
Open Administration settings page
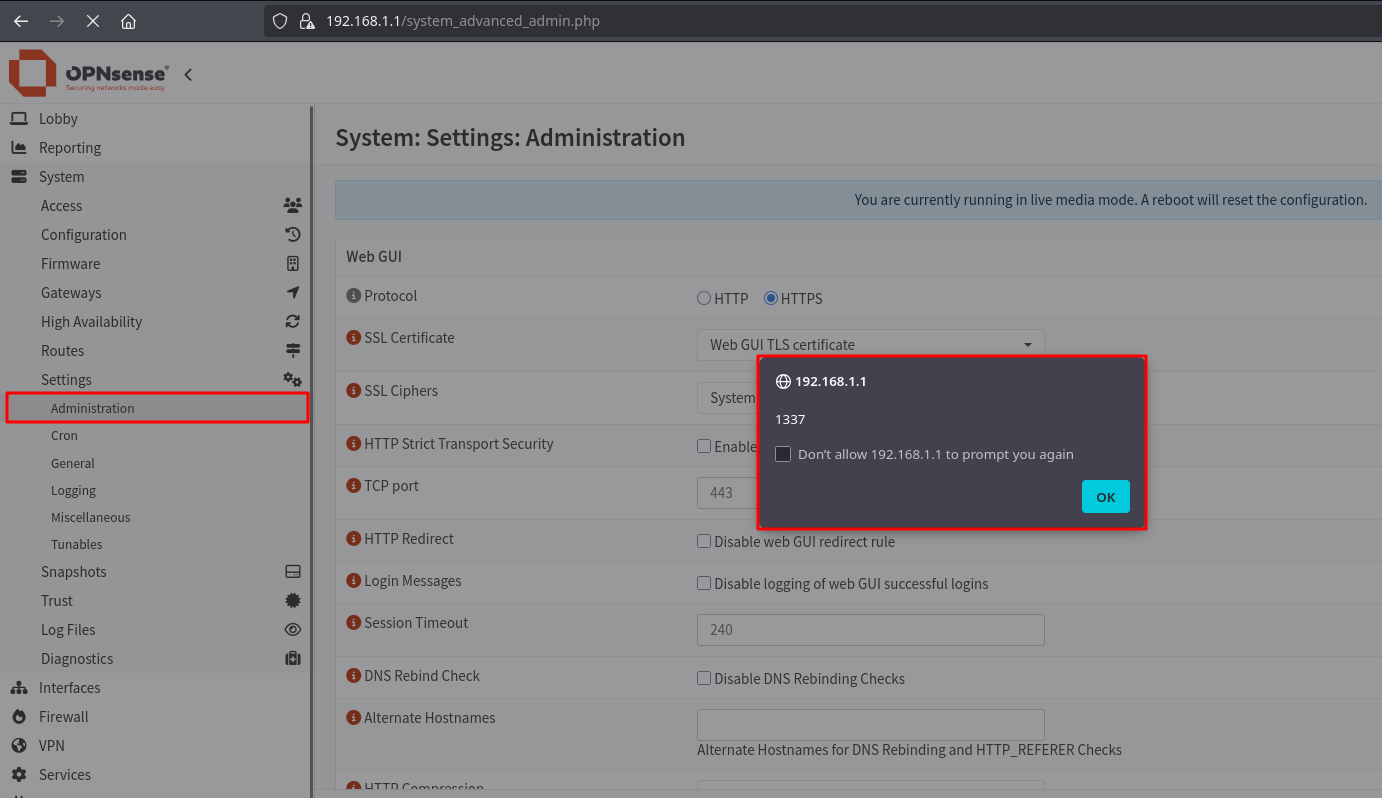pos(157,408)
